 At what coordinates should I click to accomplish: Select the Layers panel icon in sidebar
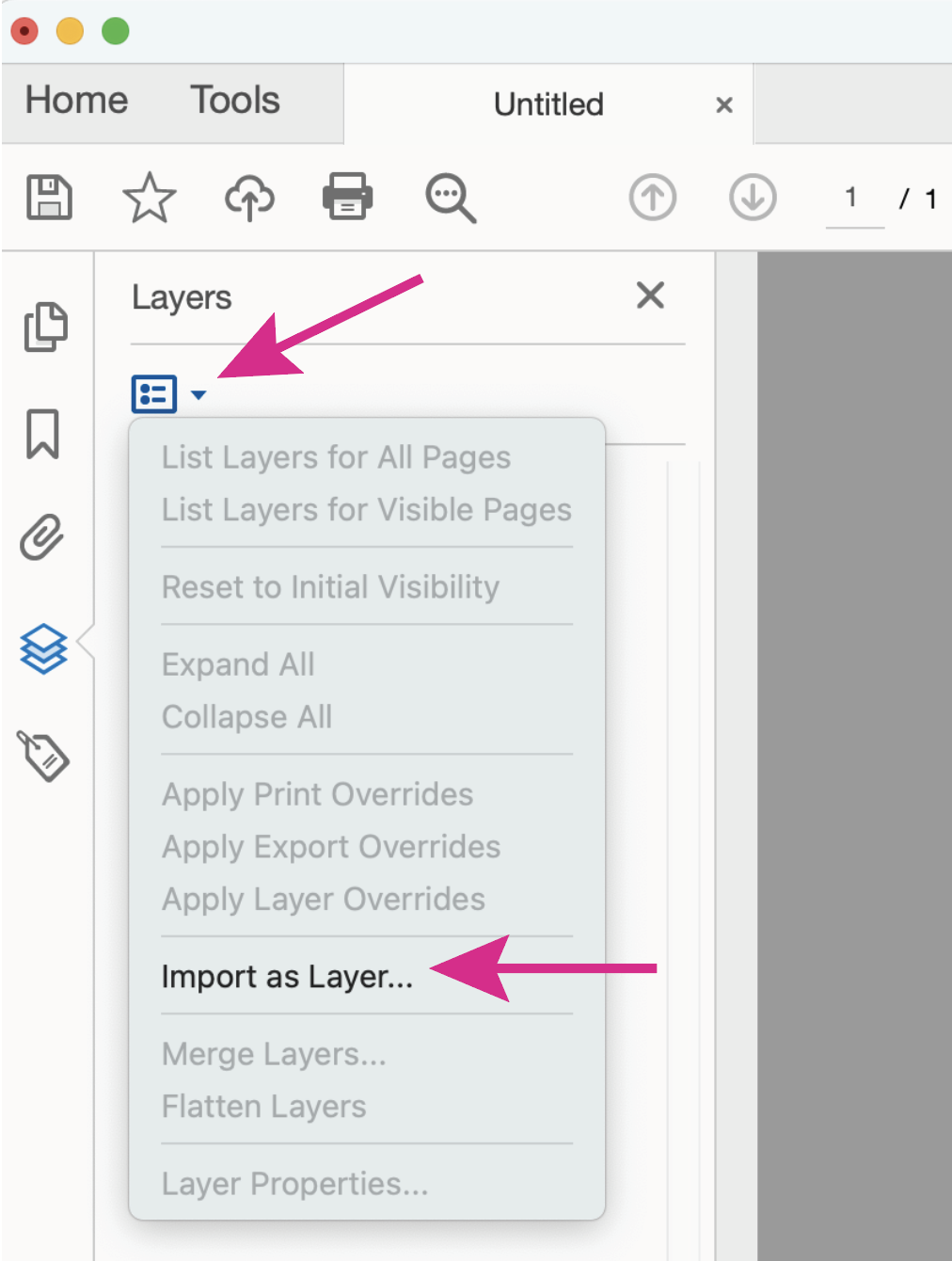[43, 646]
